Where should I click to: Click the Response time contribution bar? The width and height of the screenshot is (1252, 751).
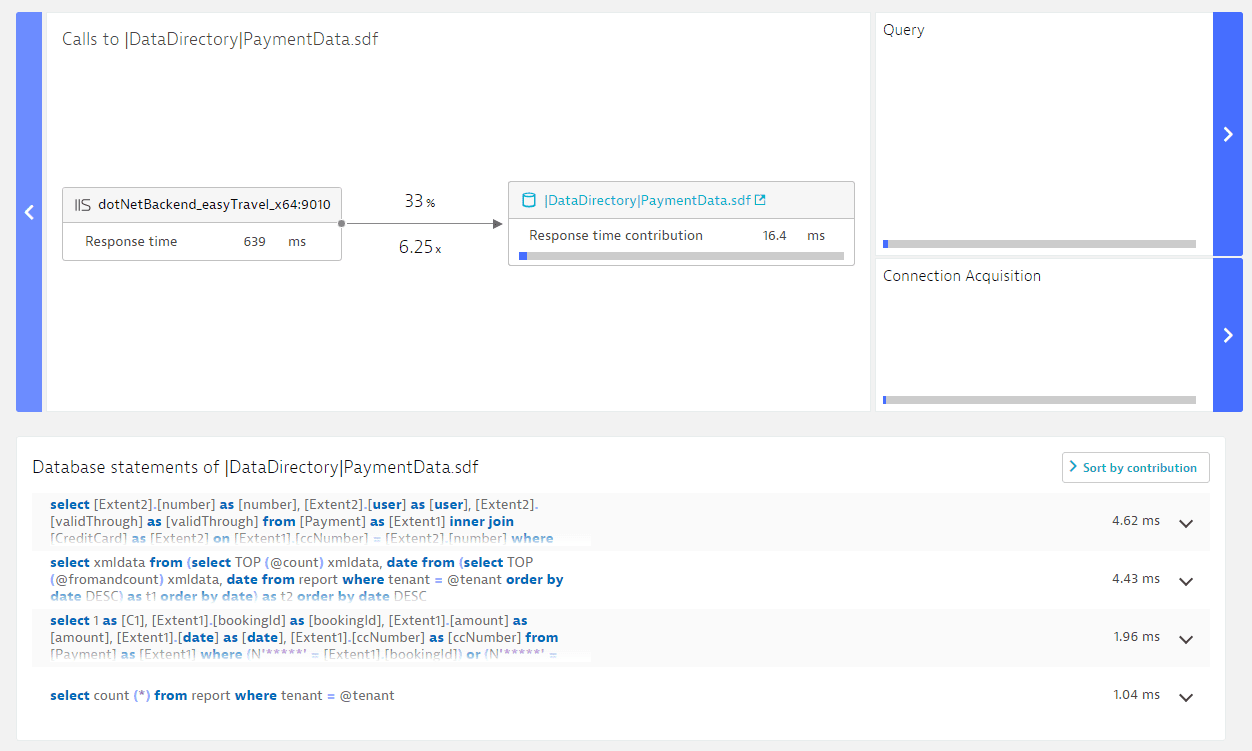pyautogui.click(x=681, y=256)
